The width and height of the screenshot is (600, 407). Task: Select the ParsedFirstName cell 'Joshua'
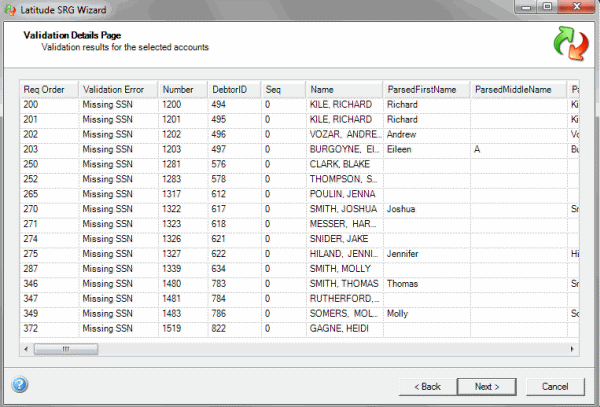click(427, 209)
